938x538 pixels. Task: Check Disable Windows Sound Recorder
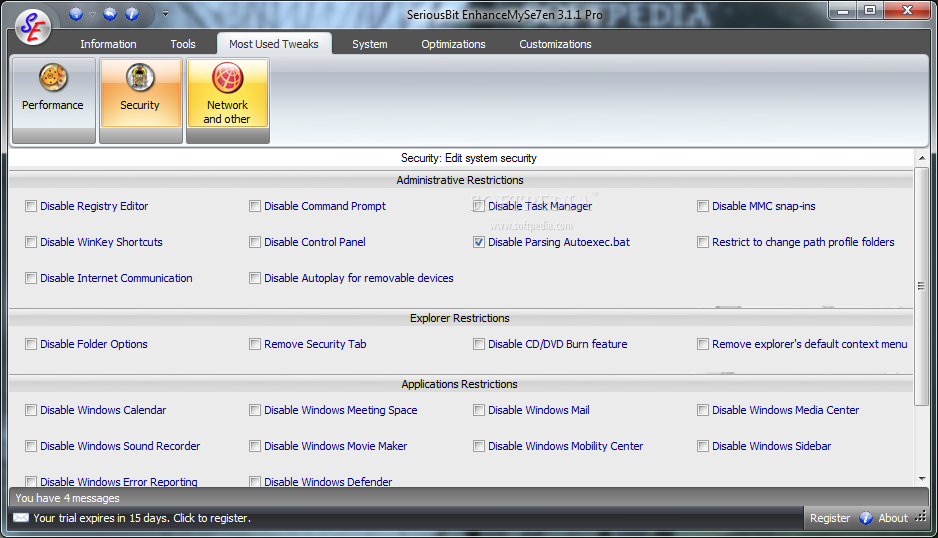31,446
